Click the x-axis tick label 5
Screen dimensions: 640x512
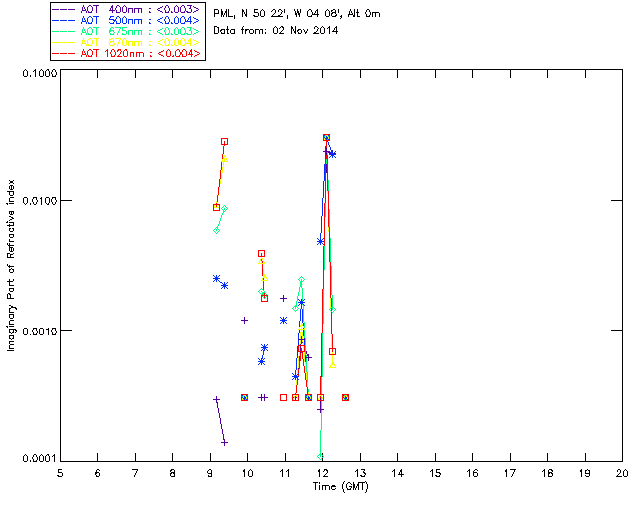click(60, 473)
